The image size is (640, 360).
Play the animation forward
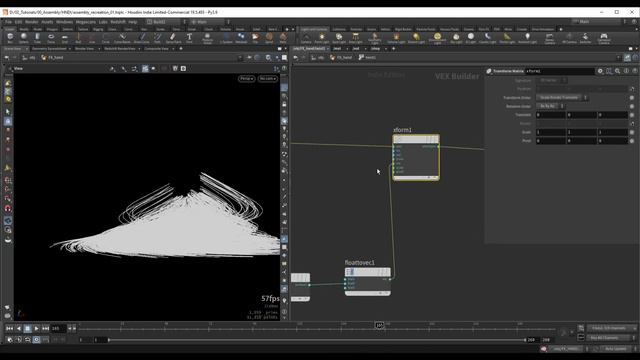coord(36,328)
